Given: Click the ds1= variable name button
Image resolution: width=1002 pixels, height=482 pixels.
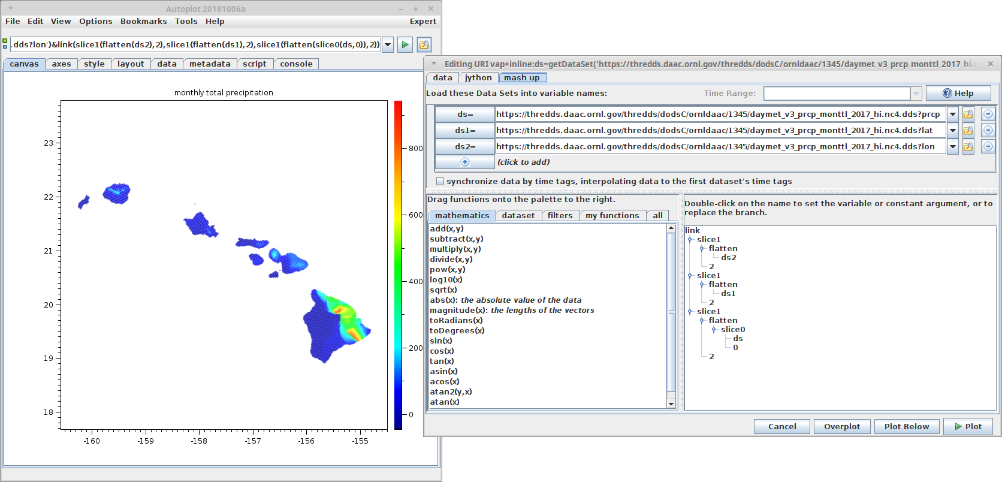Looking at the screenshot, I should click(x=465, y=130).
